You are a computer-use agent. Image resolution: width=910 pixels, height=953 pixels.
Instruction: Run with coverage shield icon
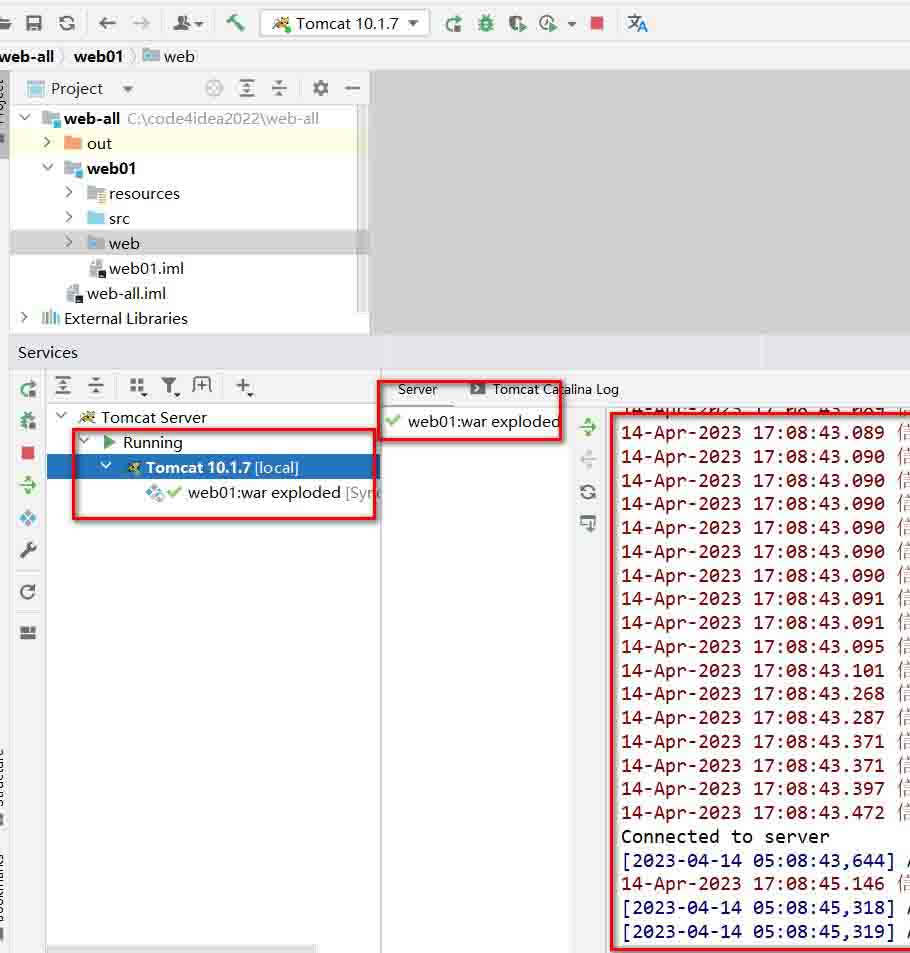pyautogui.click(x=517, y=24)
